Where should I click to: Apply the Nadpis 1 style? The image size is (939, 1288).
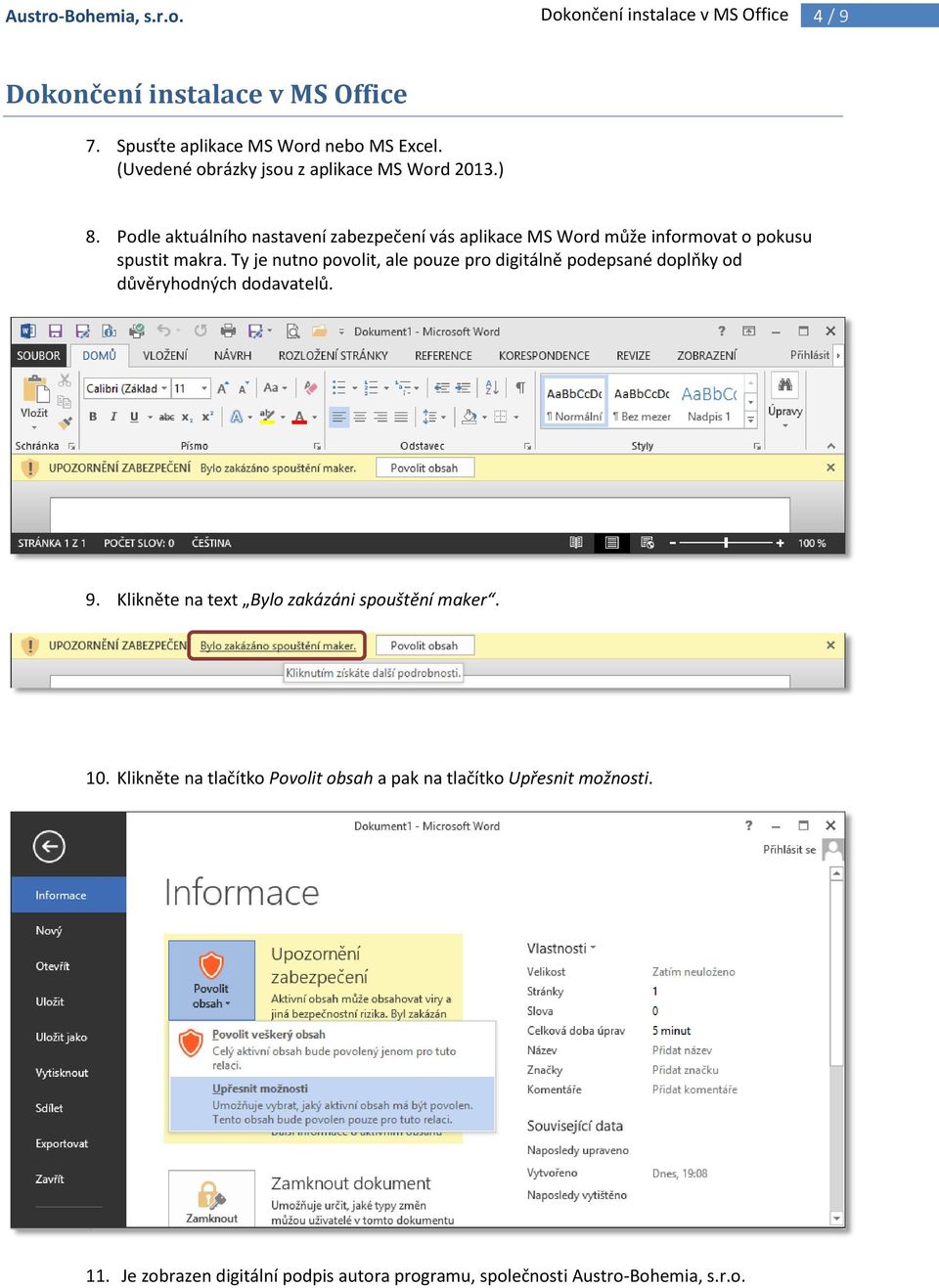709,403
